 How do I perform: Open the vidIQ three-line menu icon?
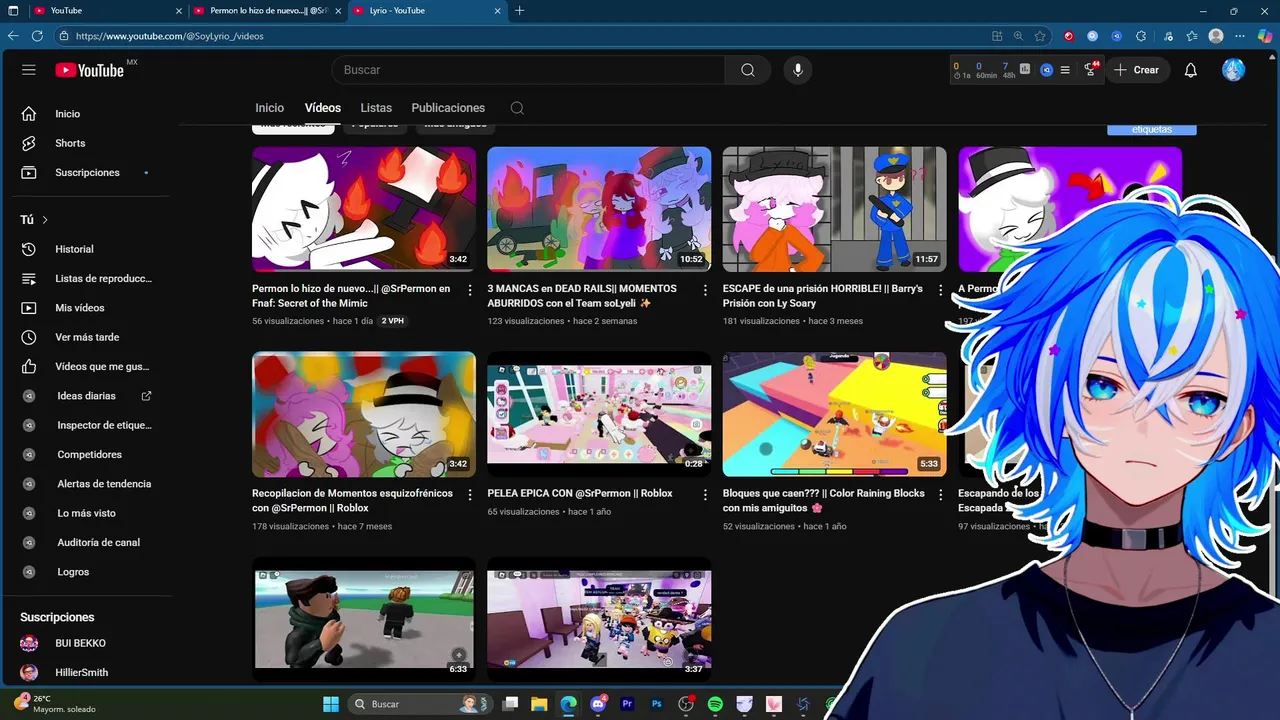point(1065,70)
